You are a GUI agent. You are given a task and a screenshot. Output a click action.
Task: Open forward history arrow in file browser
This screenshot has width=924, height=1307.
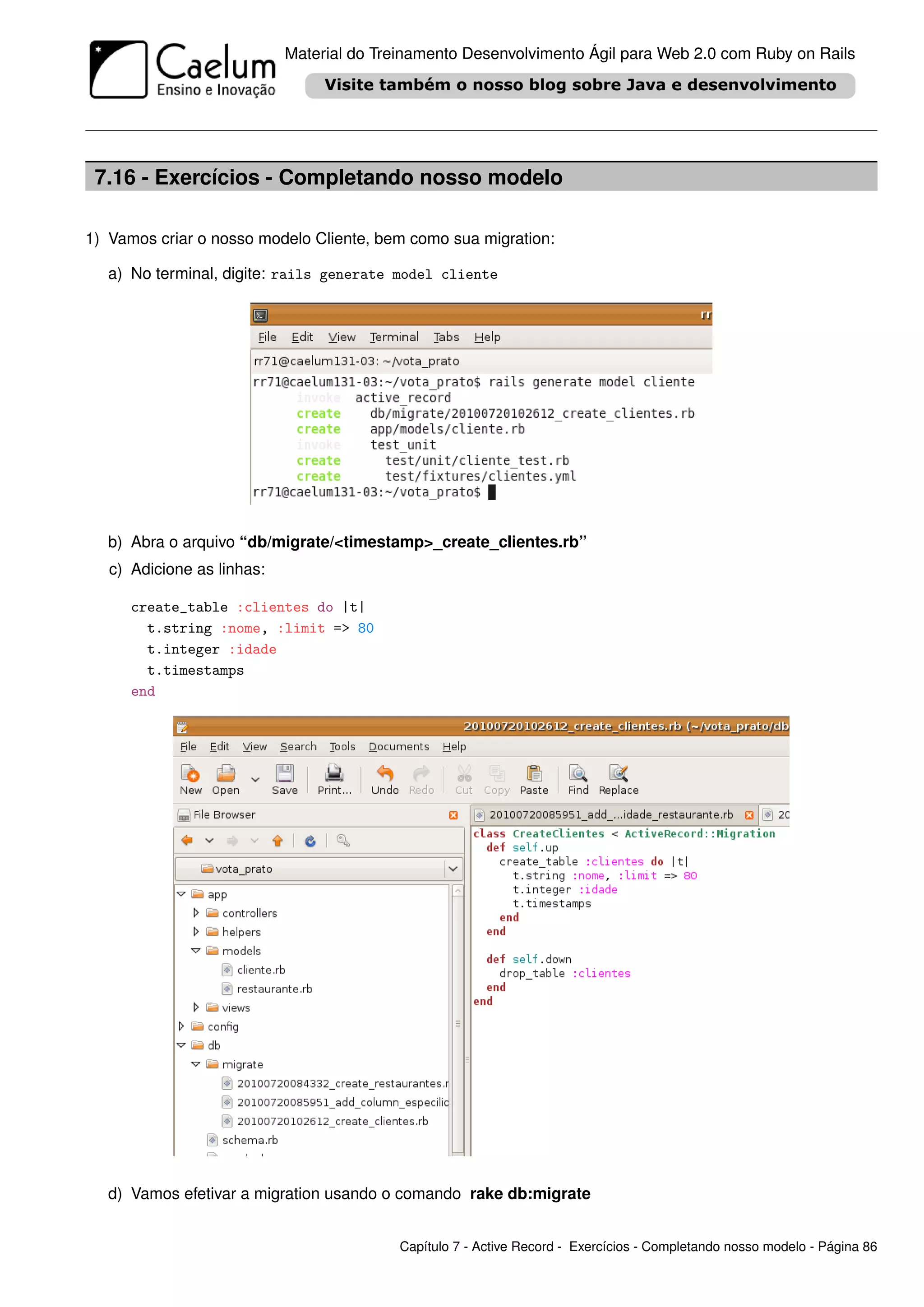click(x=254, y=841)
